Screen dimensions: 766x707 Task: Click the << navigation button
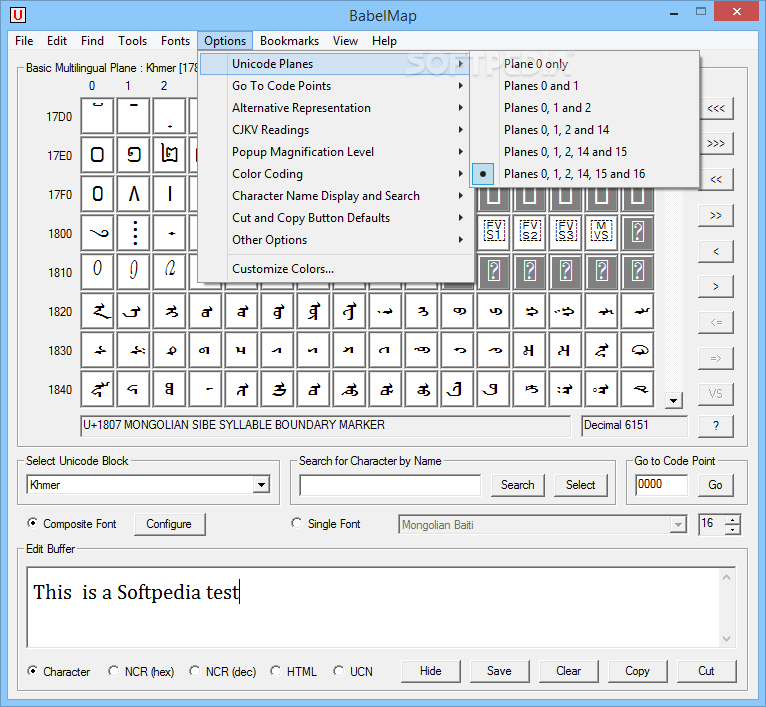pyautogui.click(x=716, y=179)
